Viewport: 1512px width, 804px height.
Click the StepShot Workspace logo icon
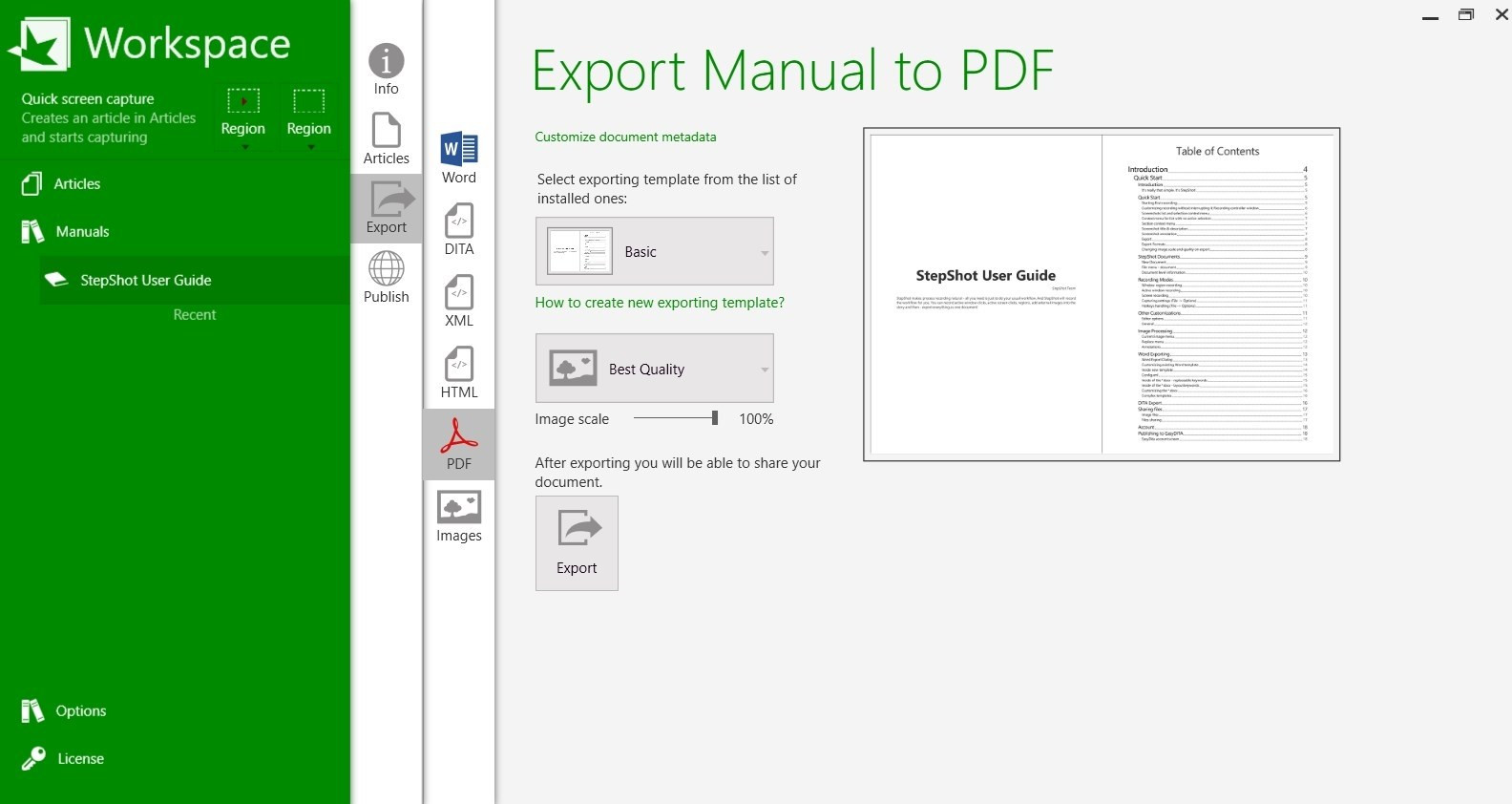39,44
